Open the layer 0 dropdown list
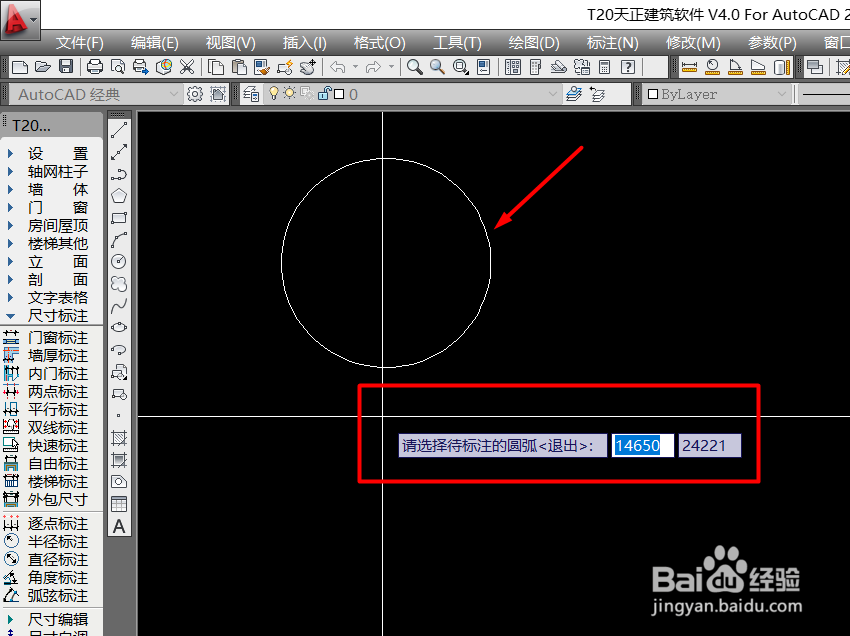This screenshot has height=636, width=850. point(552,94)
